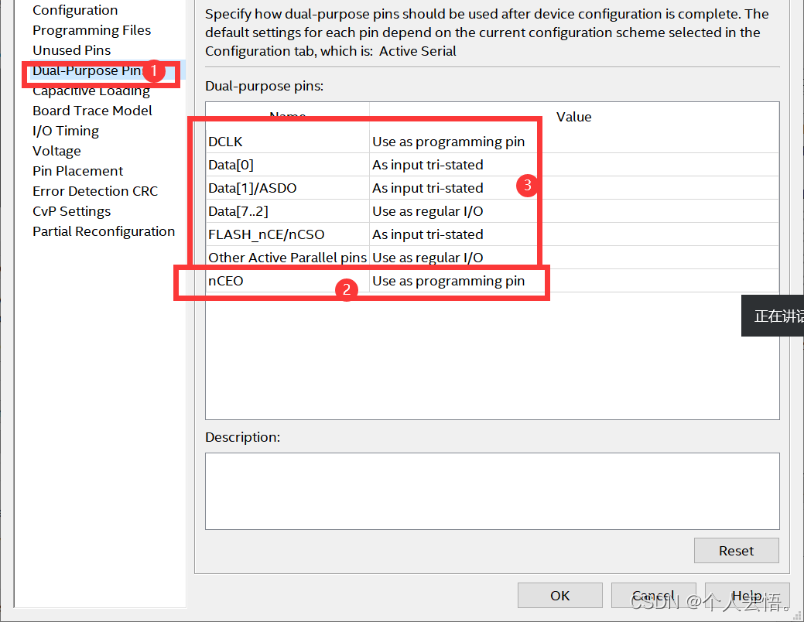
Task: Cancel the dialog changes
Action: [654, 594]
